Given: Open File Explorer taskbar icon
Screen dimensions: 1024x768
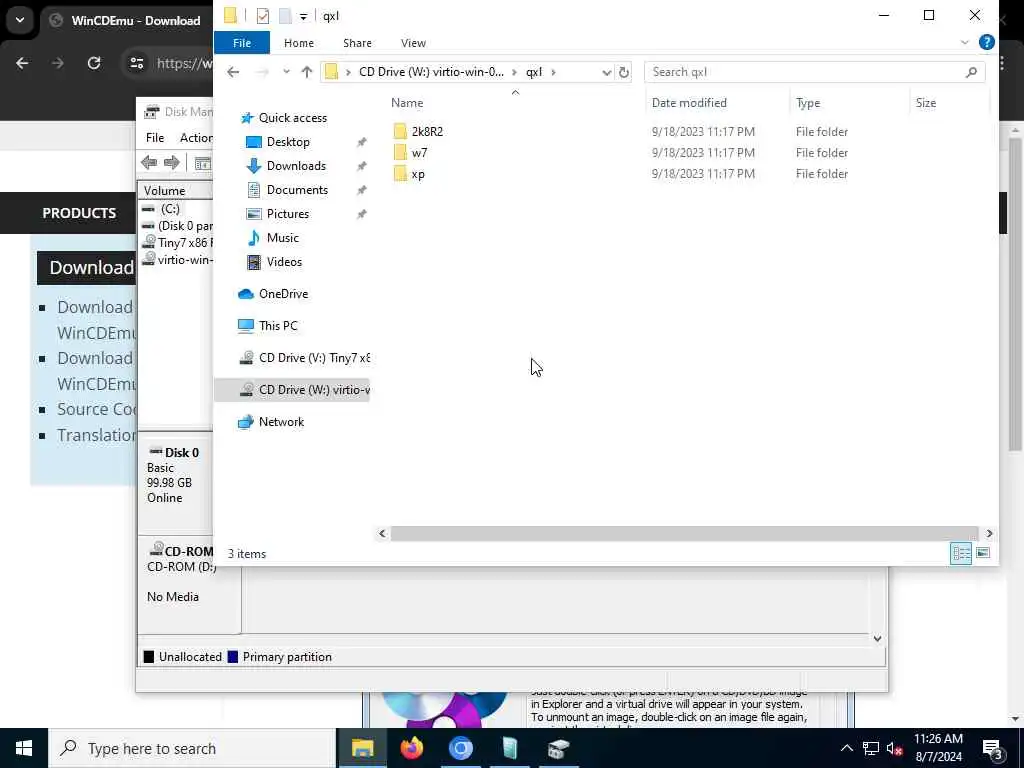Looking at the screenshot, I should [362, 748].
